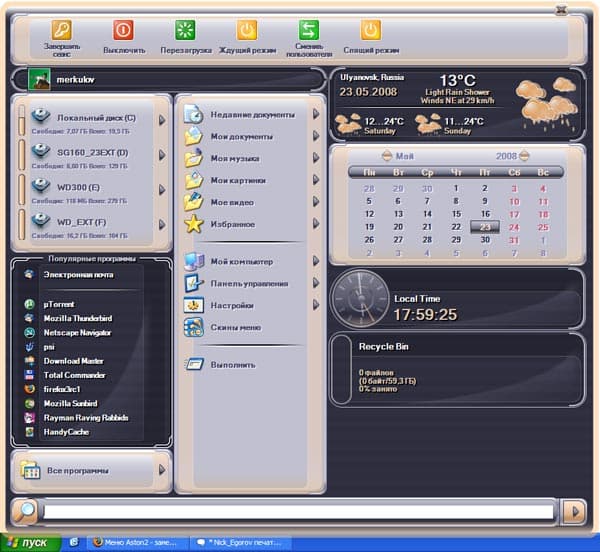Launch Total Commander
Screen dimensions: 600x552
coord(75,375)
